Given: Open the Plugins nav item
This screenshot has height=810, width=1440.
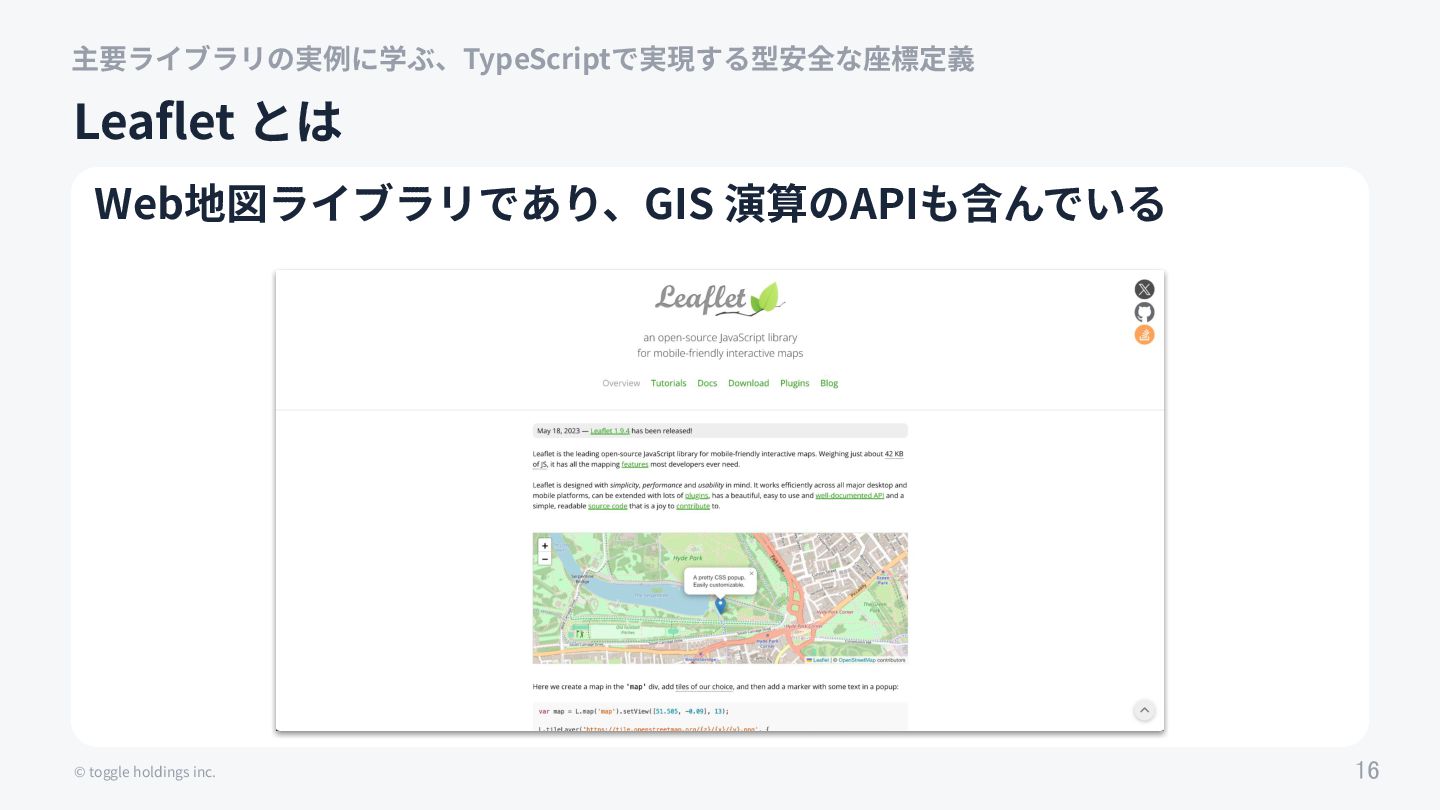Looking at the screenshot, I should (795, 383).
